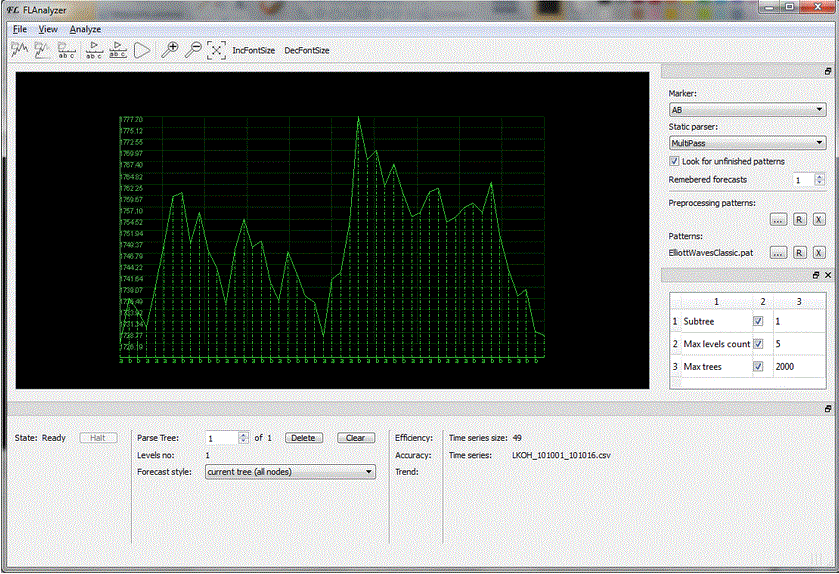Toggle the Max trees checkbox

pyautogui.click(x=758, y=366)
